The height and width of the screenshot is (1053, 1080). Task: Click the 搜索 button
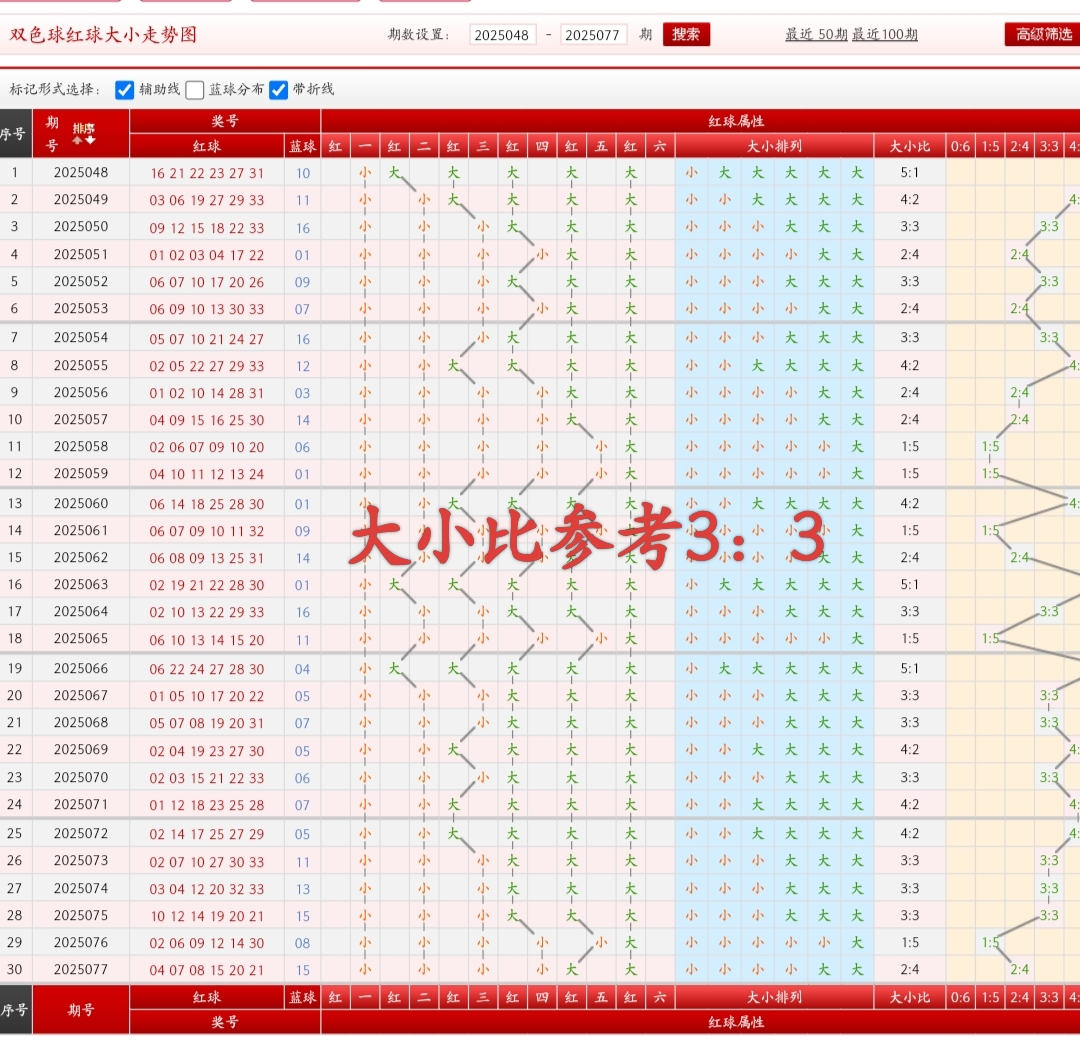(686, 34)
